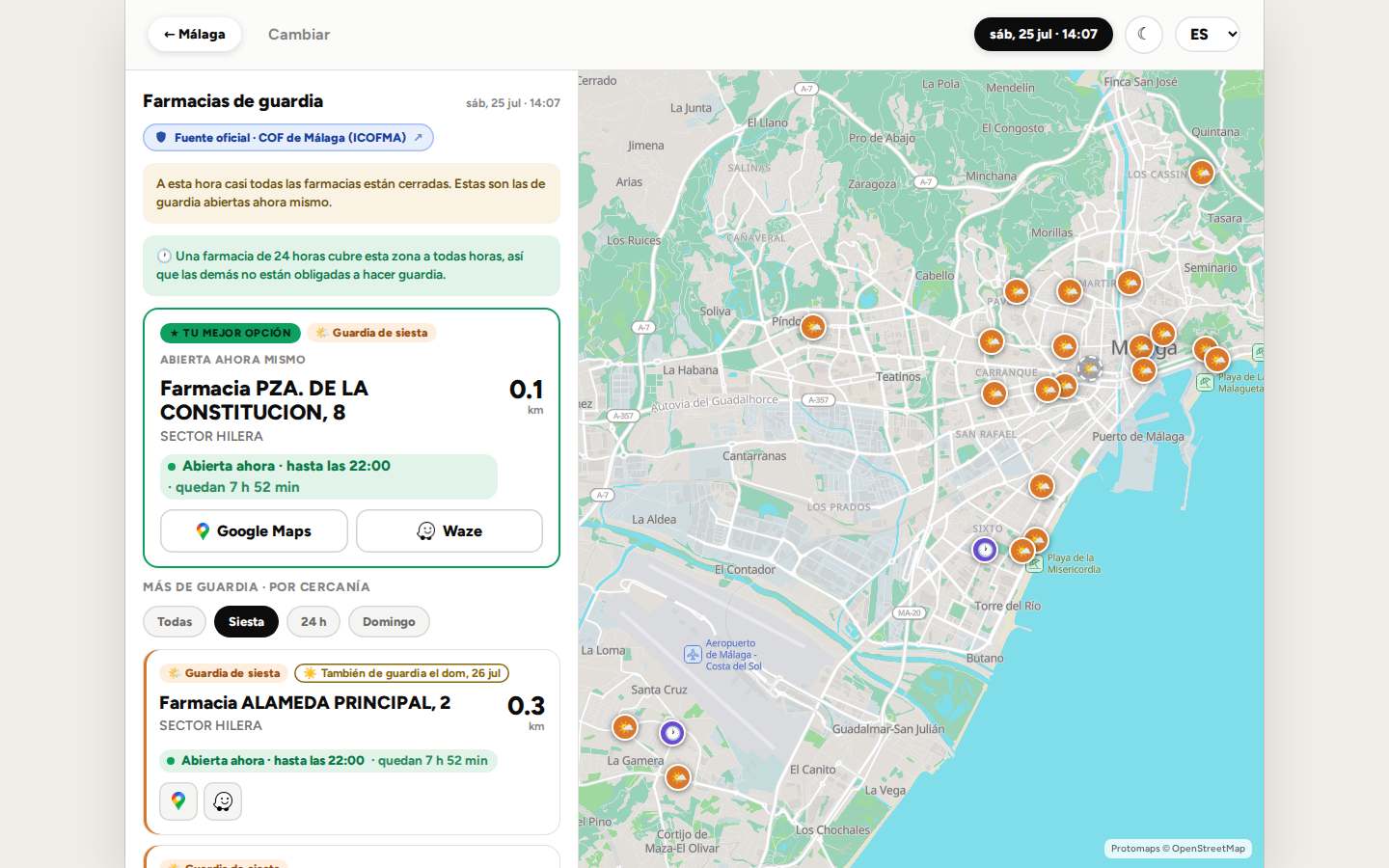Select the 24 h filter chip

pos(313,622)
